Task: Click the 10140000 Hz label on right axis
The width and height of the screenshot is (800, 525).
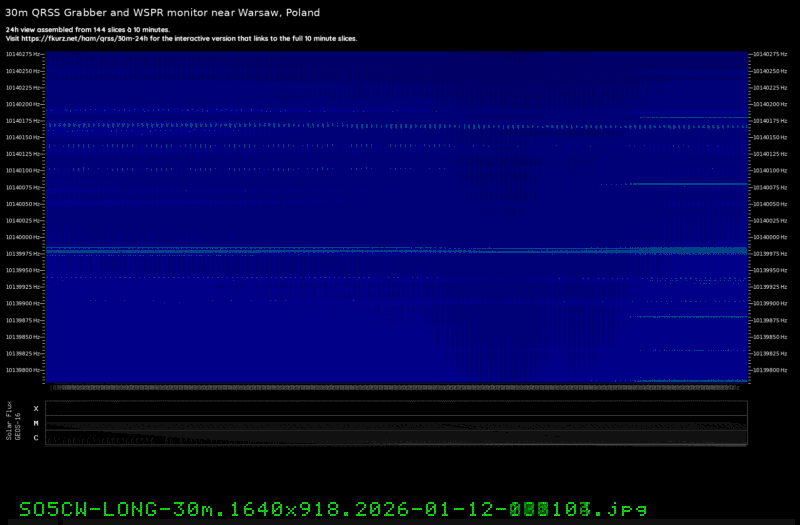Action: click(770, 237)
